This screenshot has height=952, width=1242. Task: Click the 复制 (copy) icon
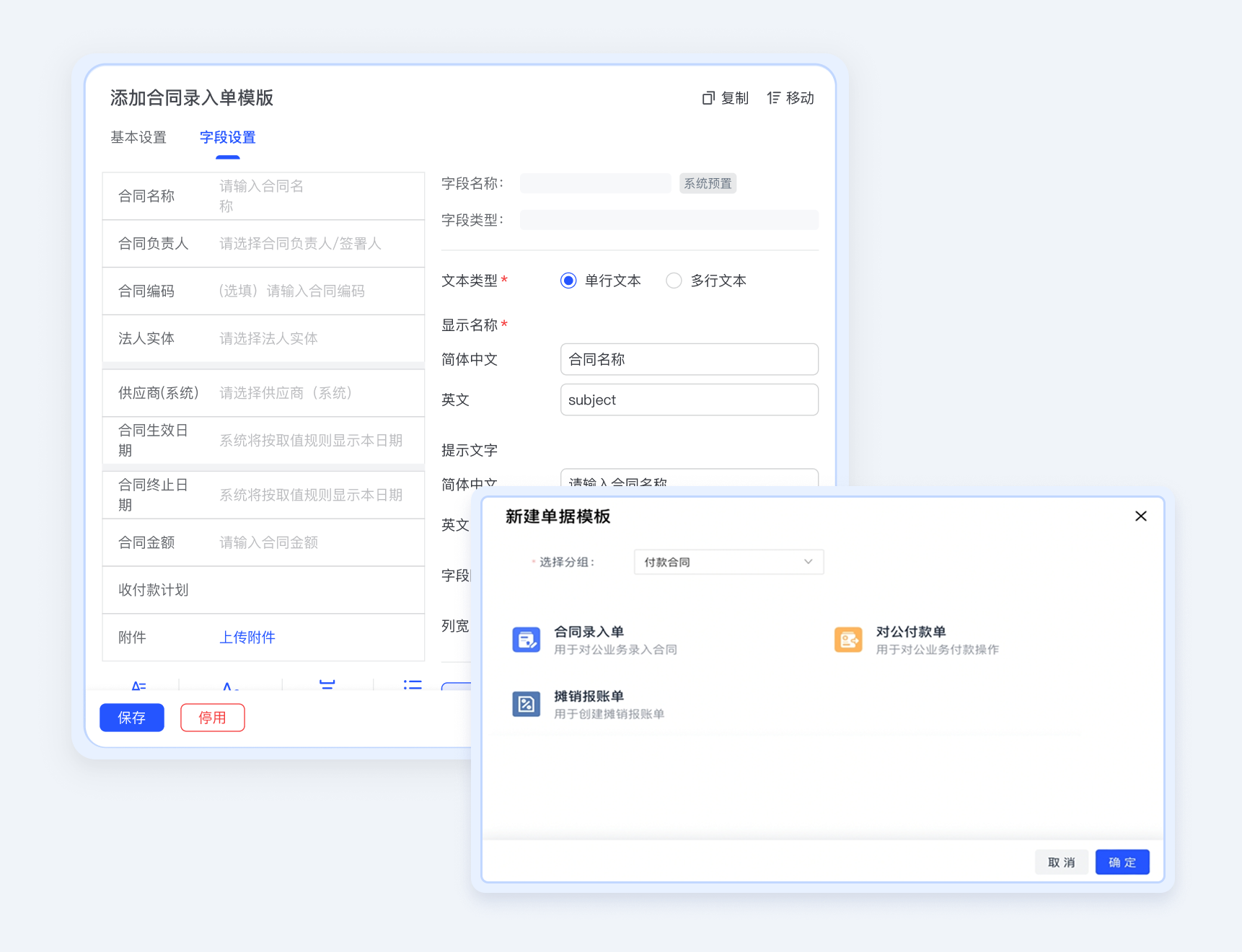coord(708,98)
